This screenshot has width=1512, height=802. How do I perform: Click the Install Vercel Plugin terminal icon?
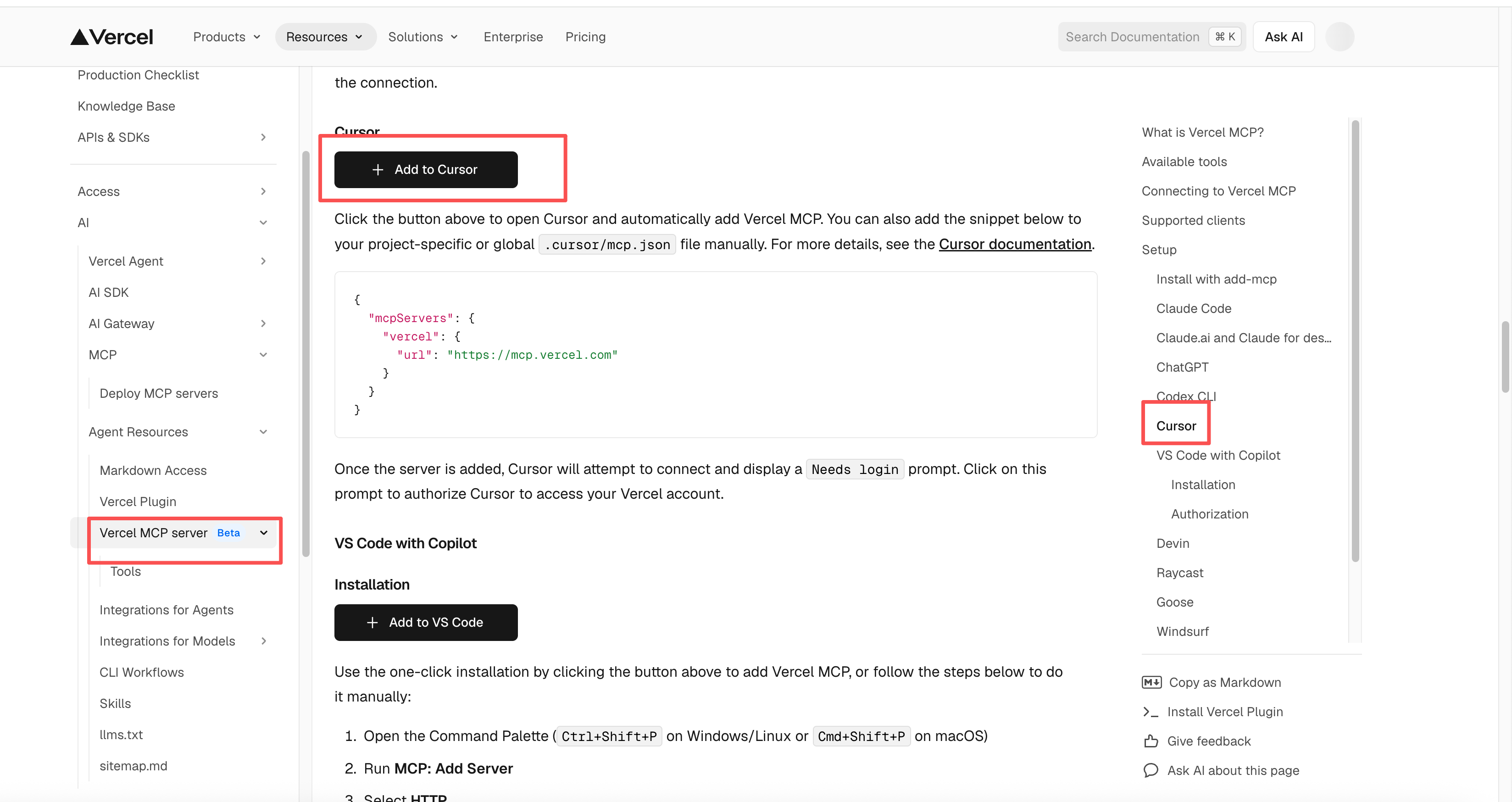coord(1151,712)
